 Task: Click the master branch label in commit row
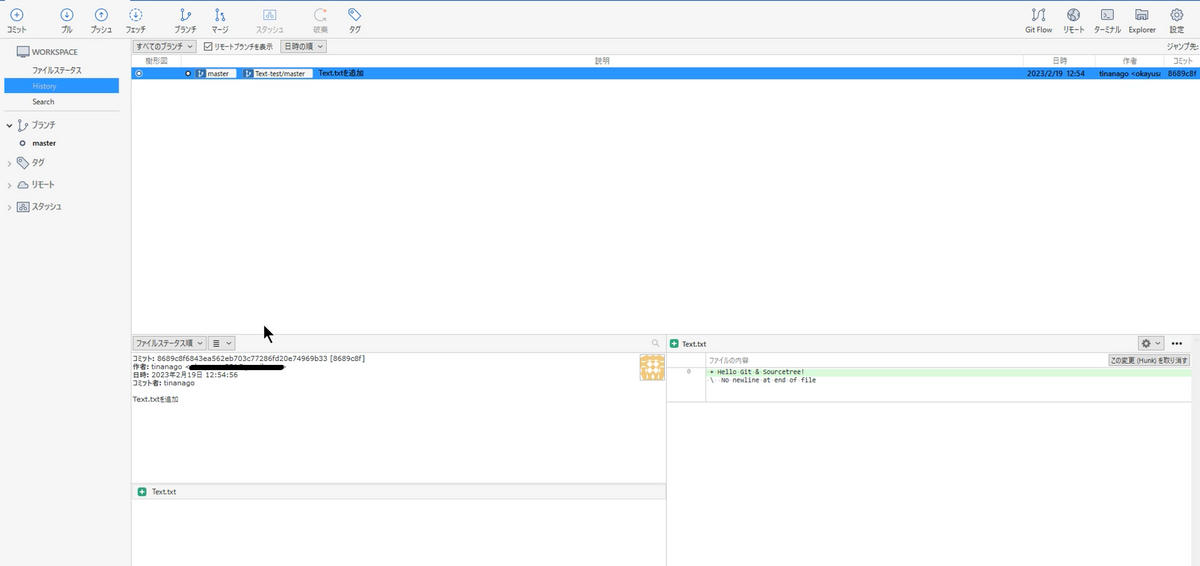click(217, 74)
